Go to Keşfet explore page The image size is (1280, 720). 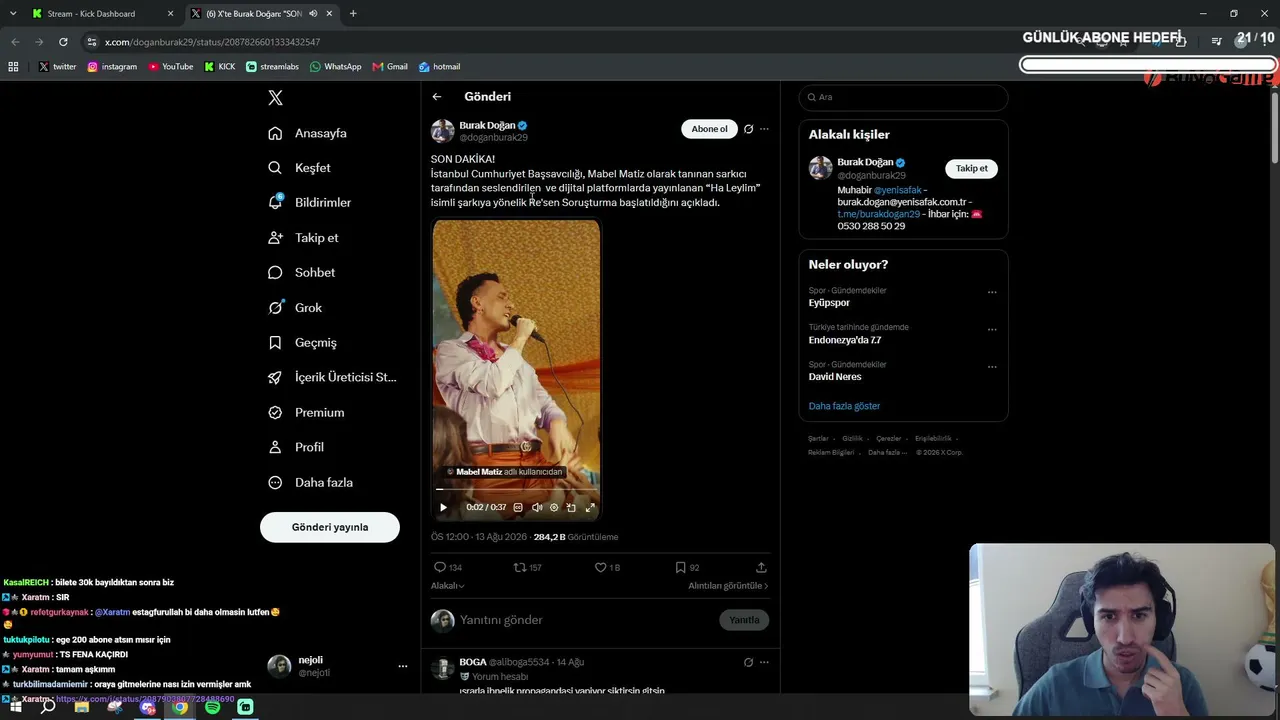click(300, 168)
